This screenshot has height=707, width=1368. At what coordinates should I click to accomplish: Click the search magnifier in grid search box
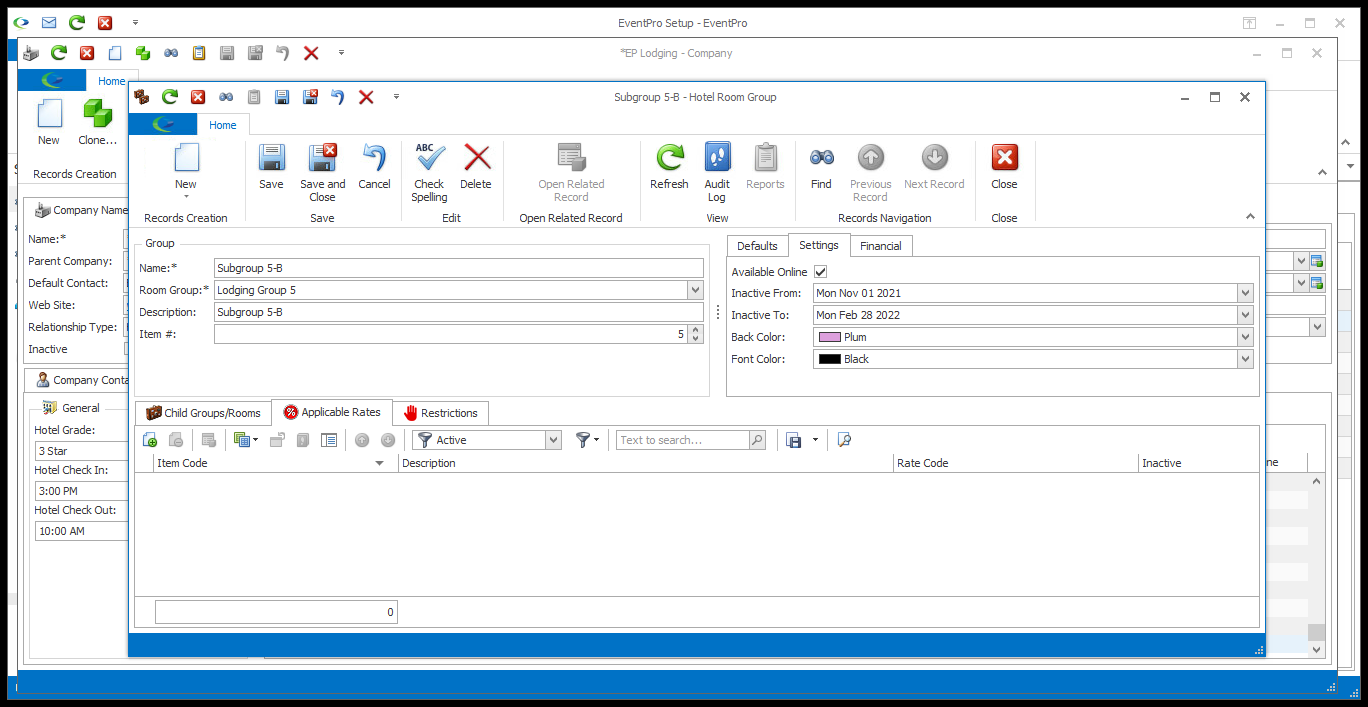click(x=757, y=440)
